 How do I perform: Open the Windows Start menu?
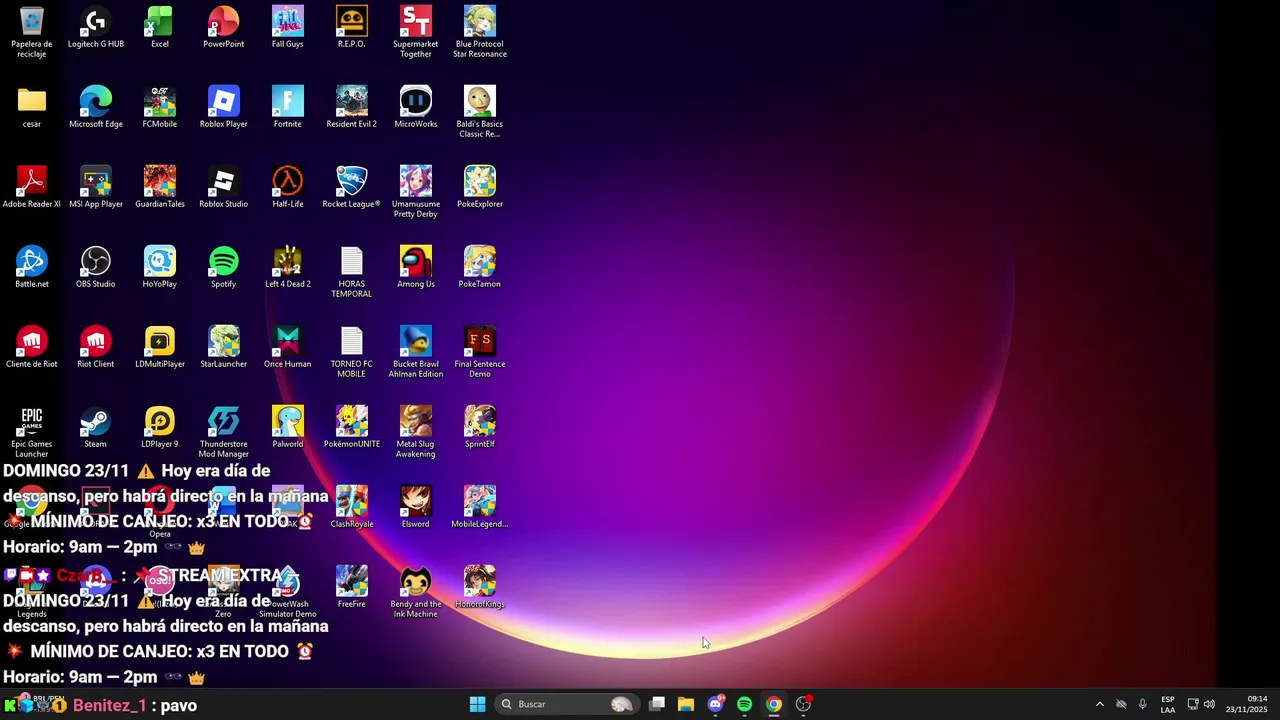coord(477,704)
